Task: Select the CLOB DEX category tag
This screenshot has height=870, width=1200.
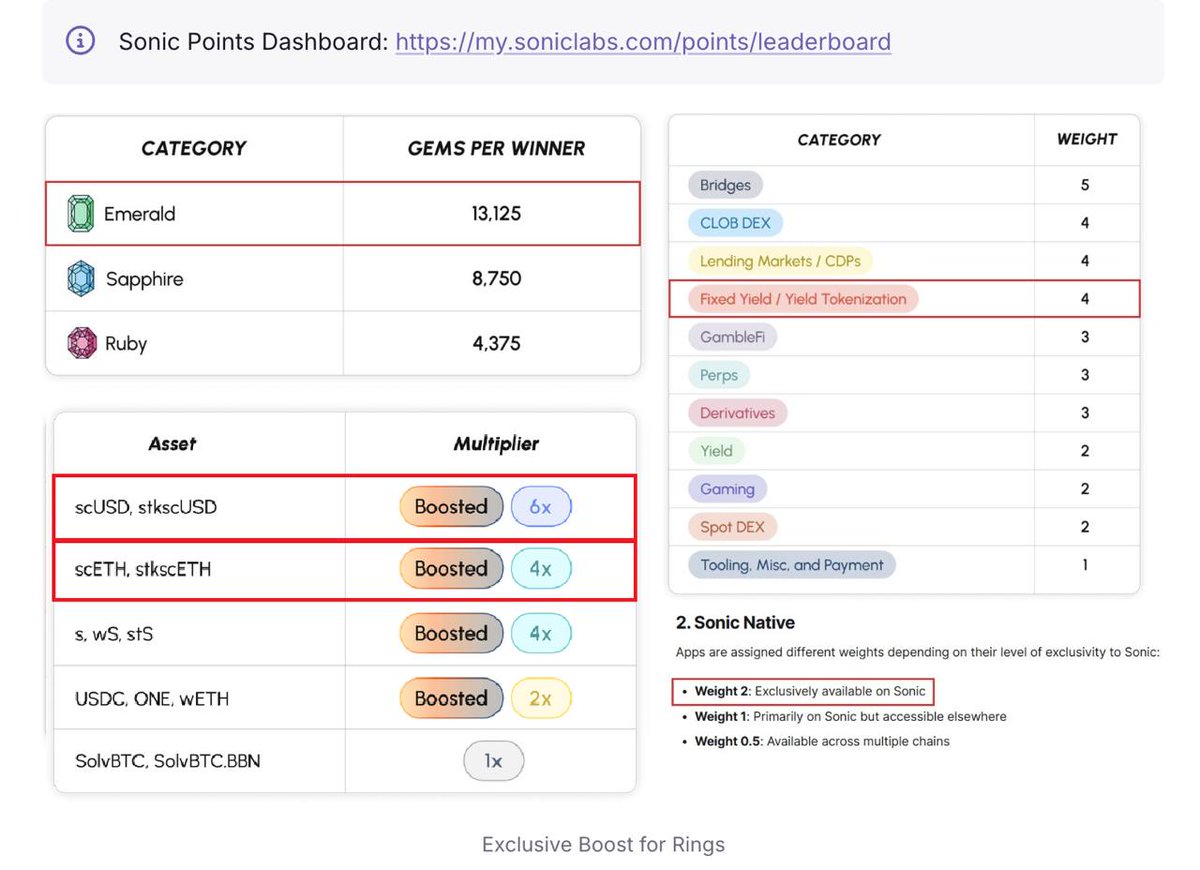Action: [735, 223]
